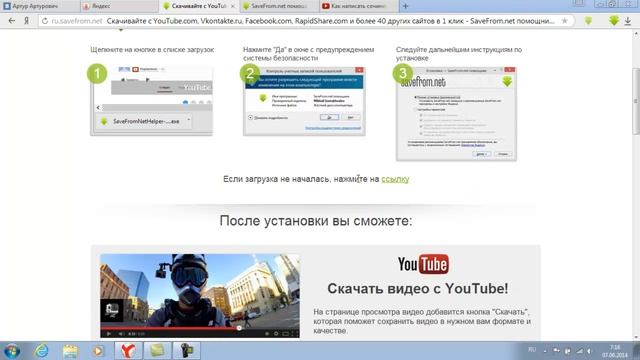The image size is (640, 360).
Task: Switch to the SaveFrom.net помощник tab
Action: (278, 6)
